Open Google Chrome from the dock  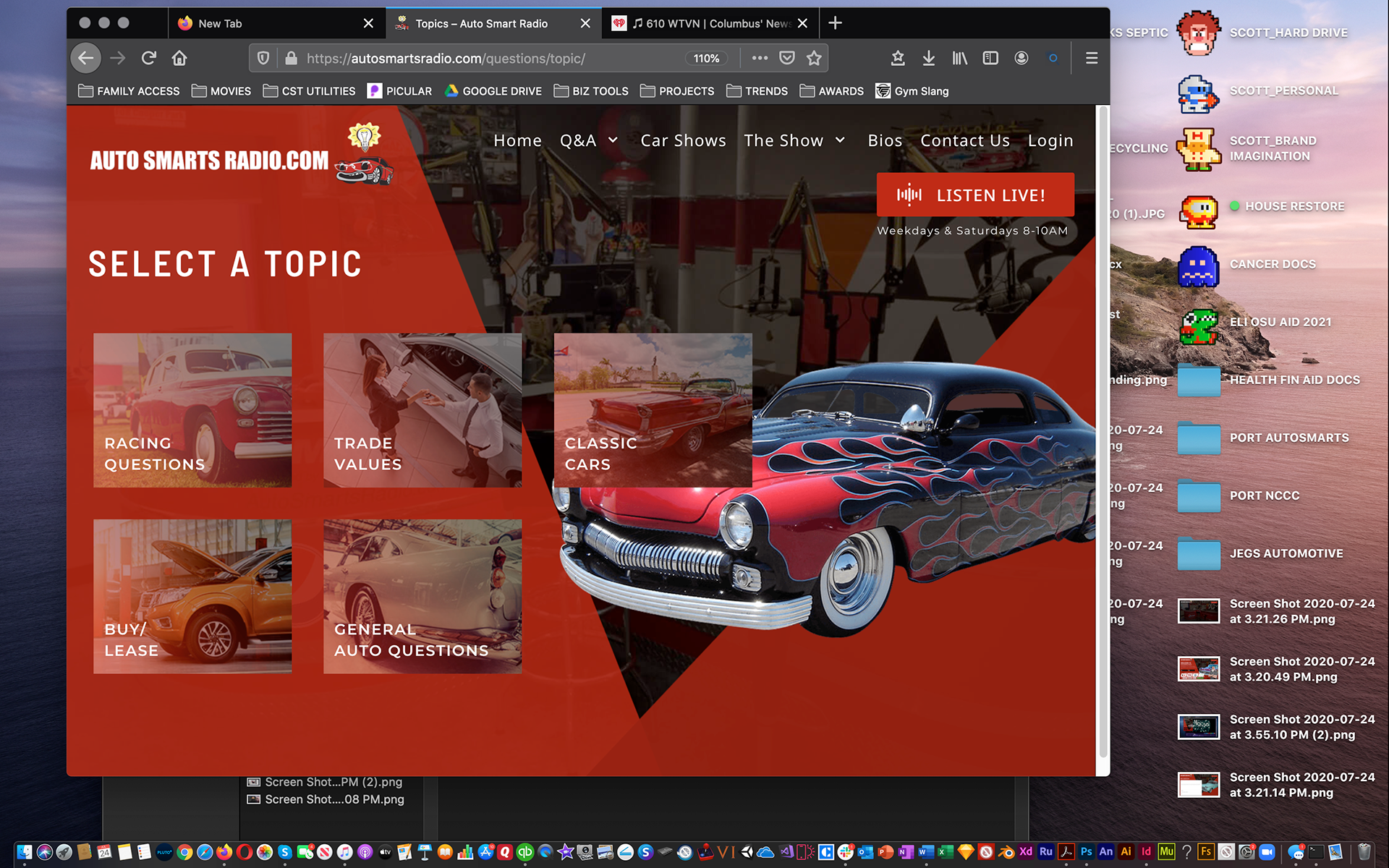(184, 852)
